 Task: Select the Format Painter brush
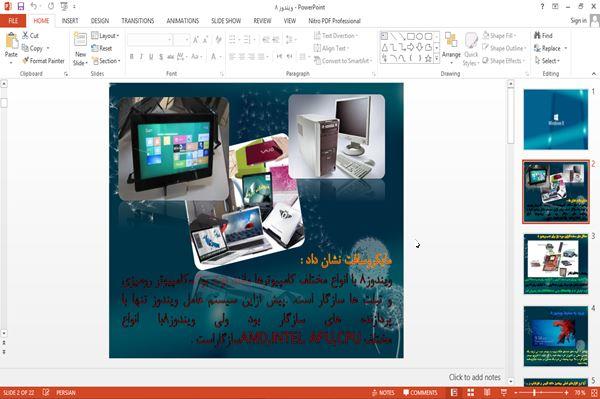26,60
